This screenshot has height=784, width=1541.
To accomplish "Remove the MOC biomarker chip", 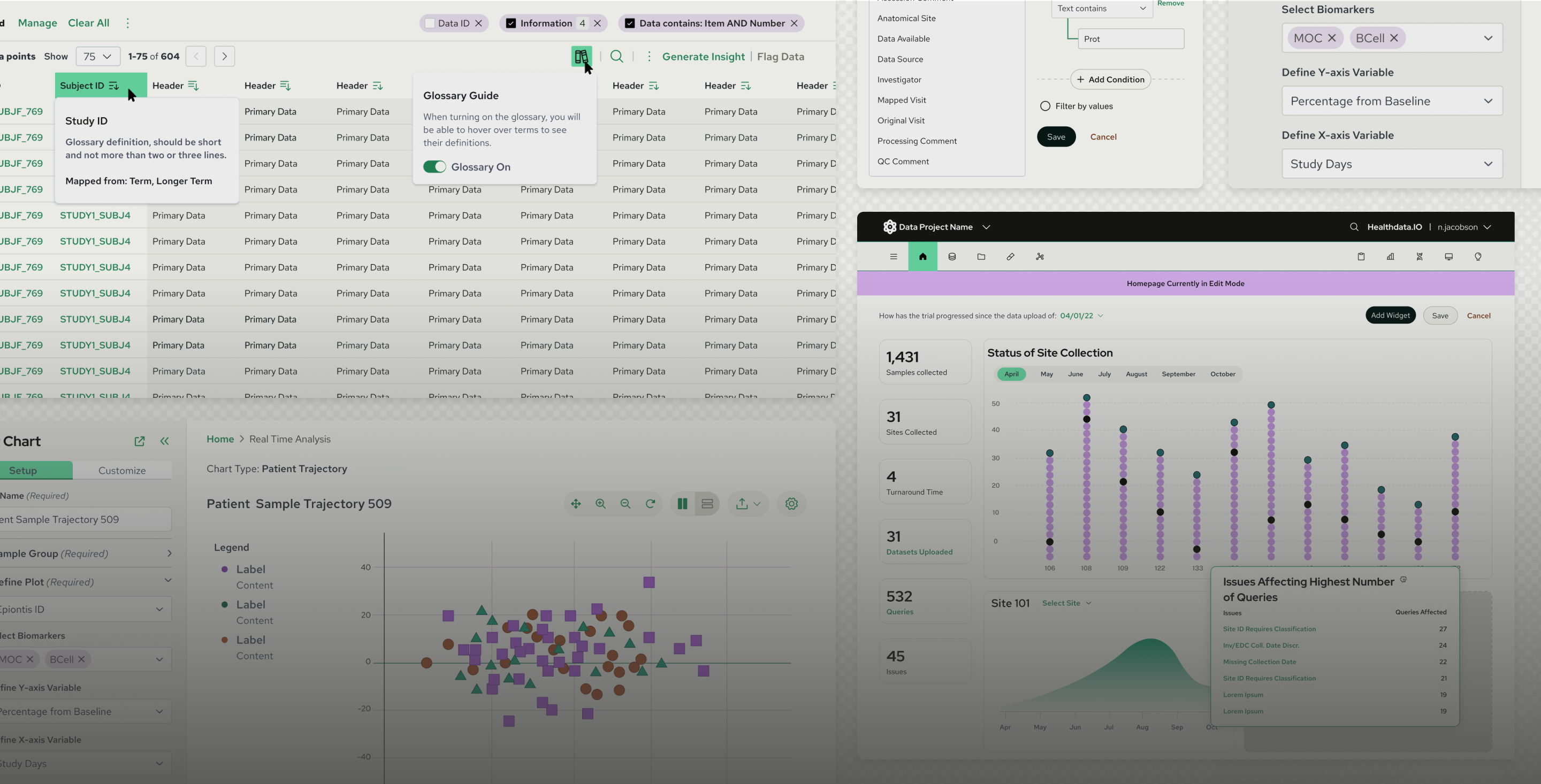I will pos(1333,37).
